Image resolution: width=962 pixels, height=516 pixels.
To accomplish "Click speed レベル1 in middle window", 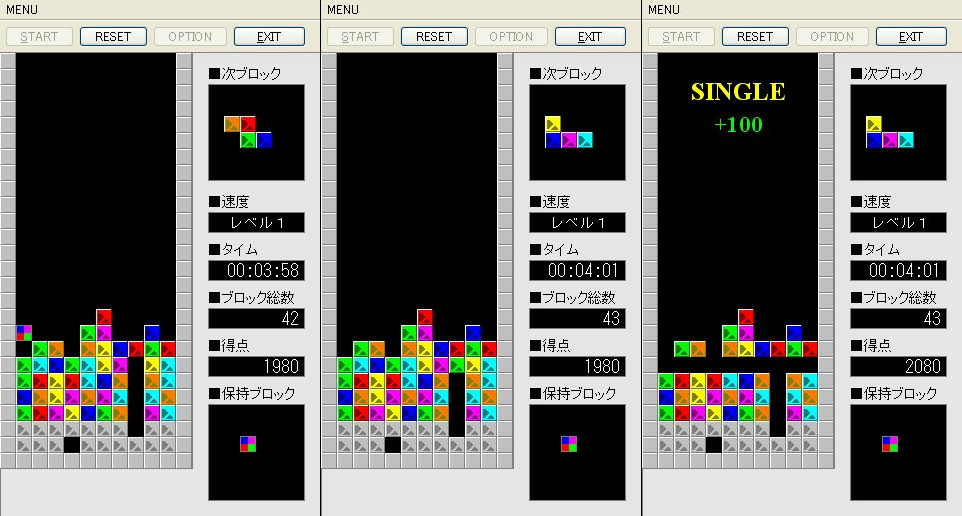I will 577,223.
